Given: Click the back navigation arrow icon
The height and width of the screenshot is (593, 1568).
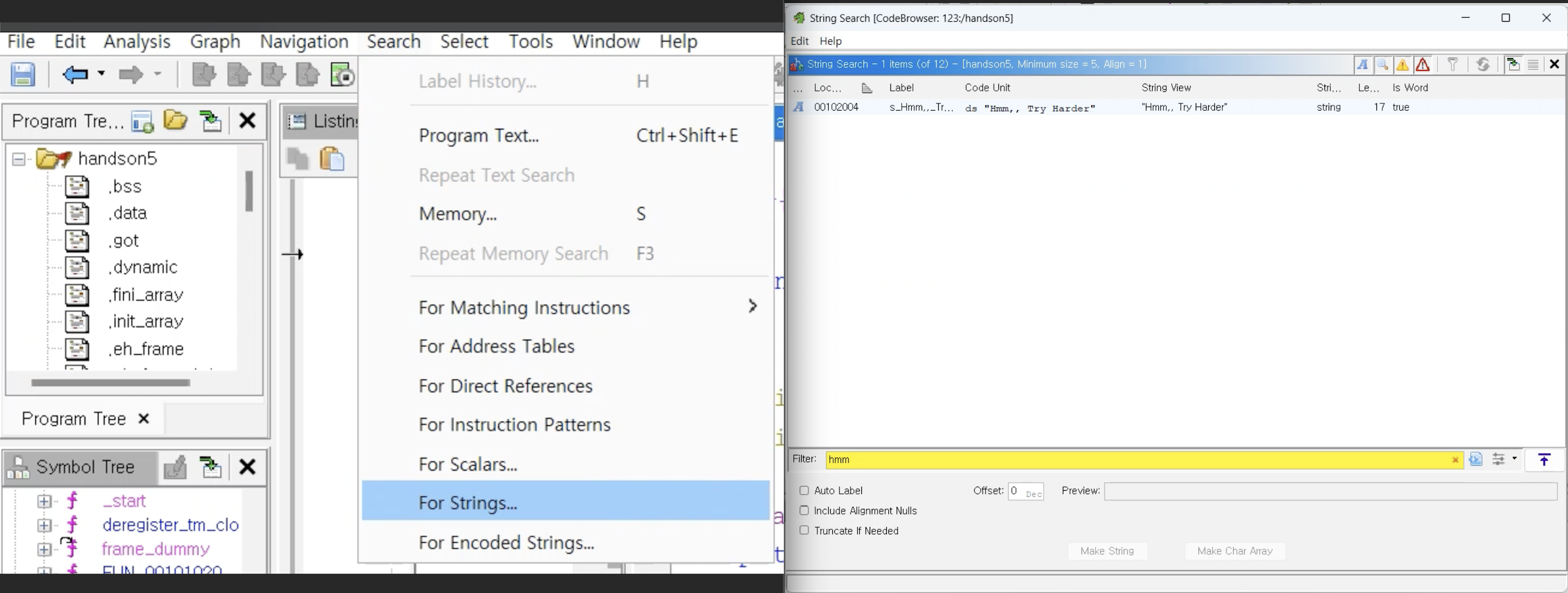Looking at the screenshot, I should point(75,75).
